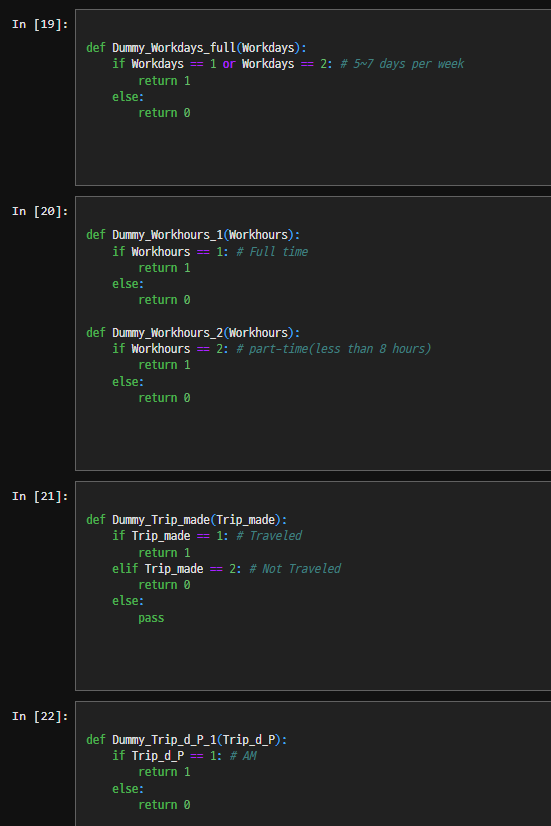
Task: Click the '# AM' comment
Action: pos(243,755)
